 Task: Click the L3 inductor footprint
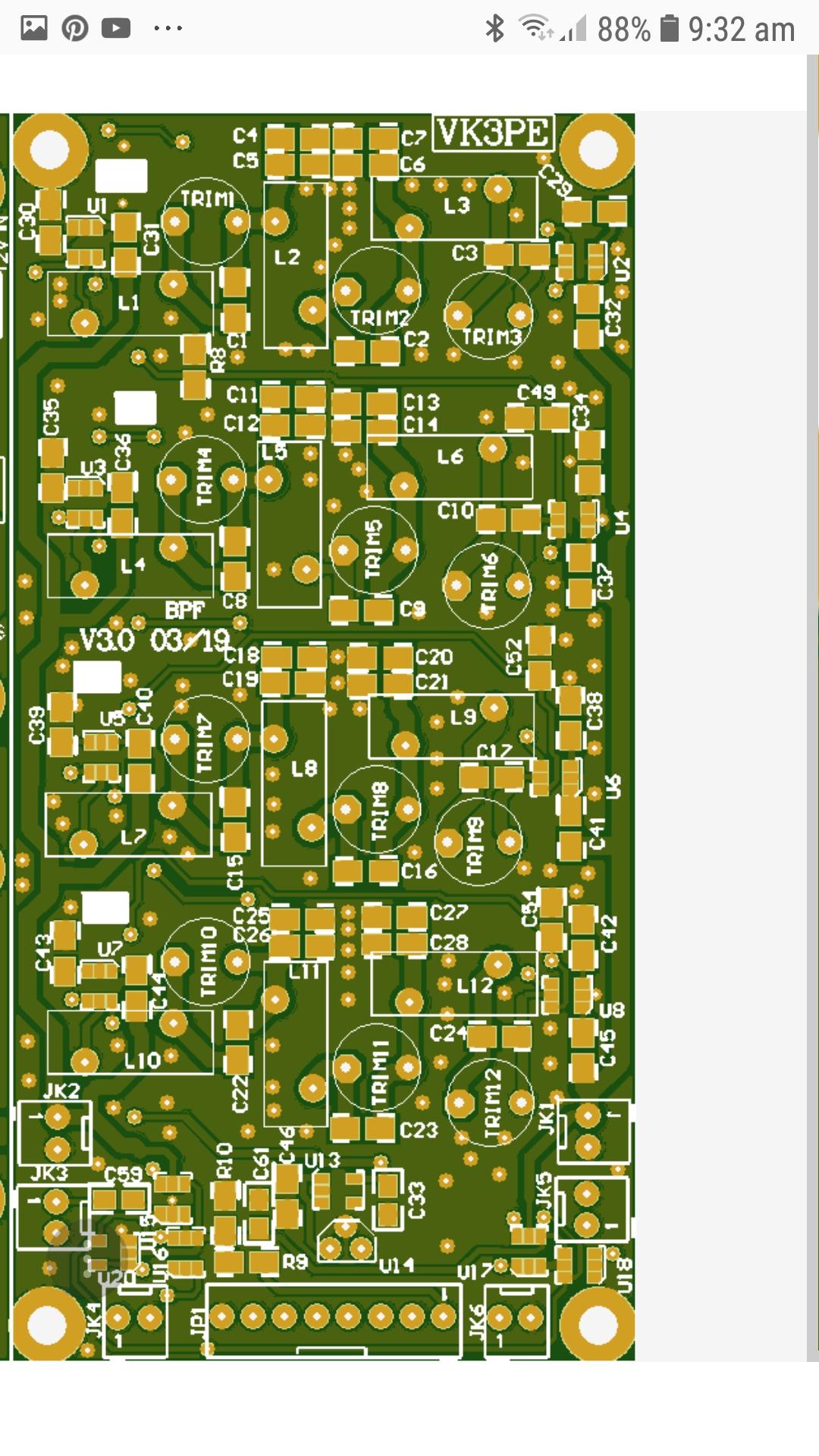[x=453, y=208]
